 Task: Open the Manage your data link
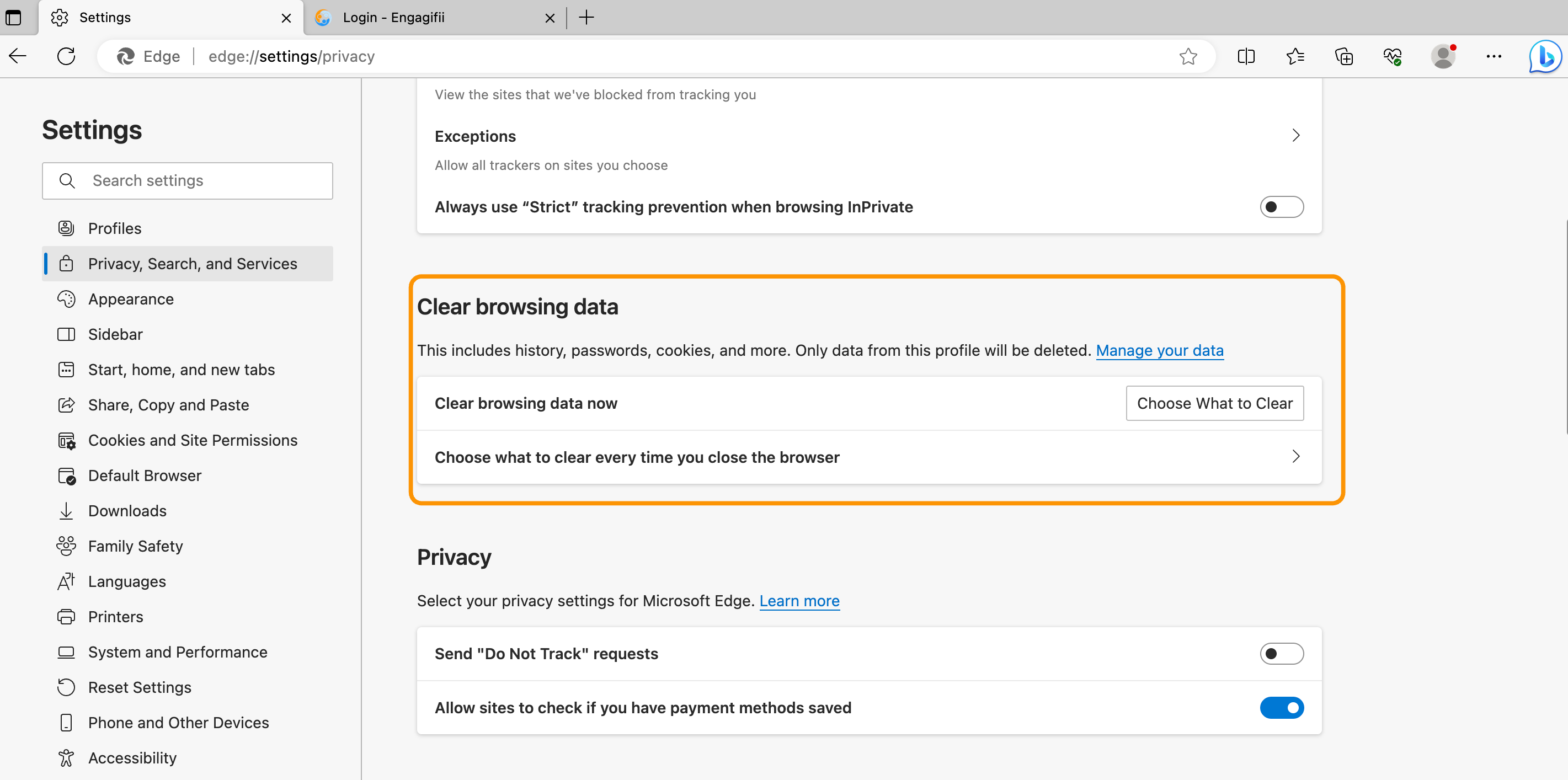1160,350
